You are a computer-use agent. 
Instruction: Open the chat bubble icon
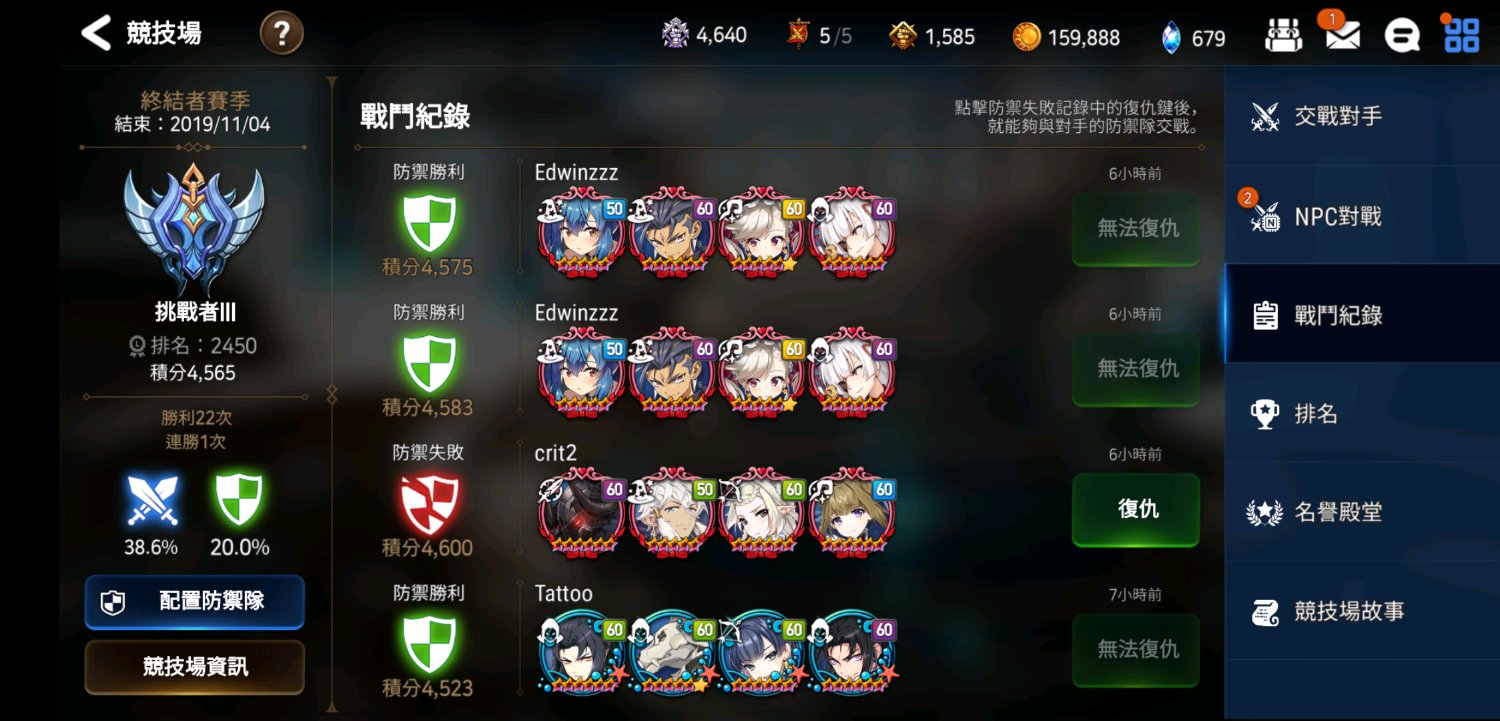1402,36
